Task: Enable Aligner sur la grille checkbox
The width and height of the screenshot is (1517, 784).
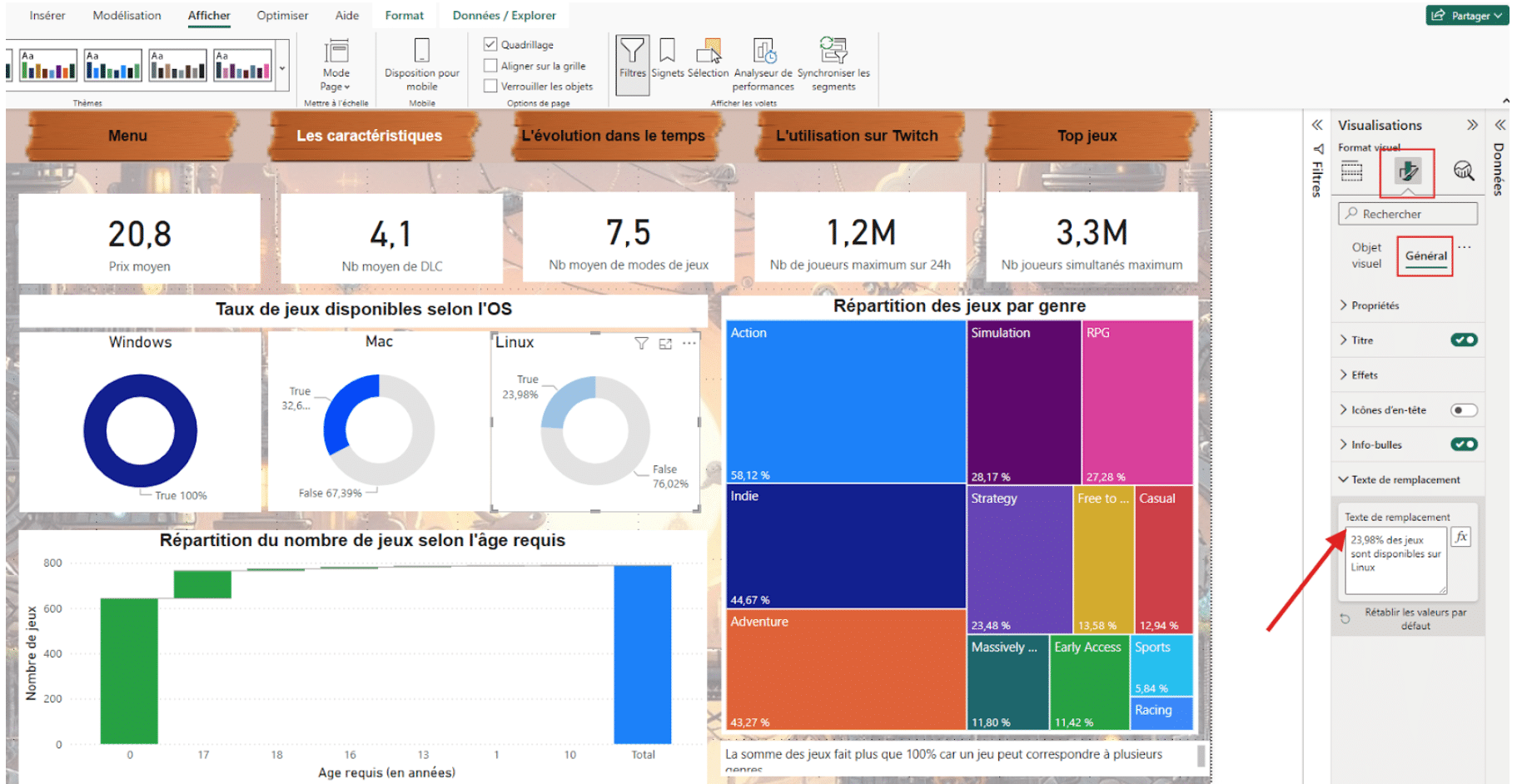Action: 490,66
